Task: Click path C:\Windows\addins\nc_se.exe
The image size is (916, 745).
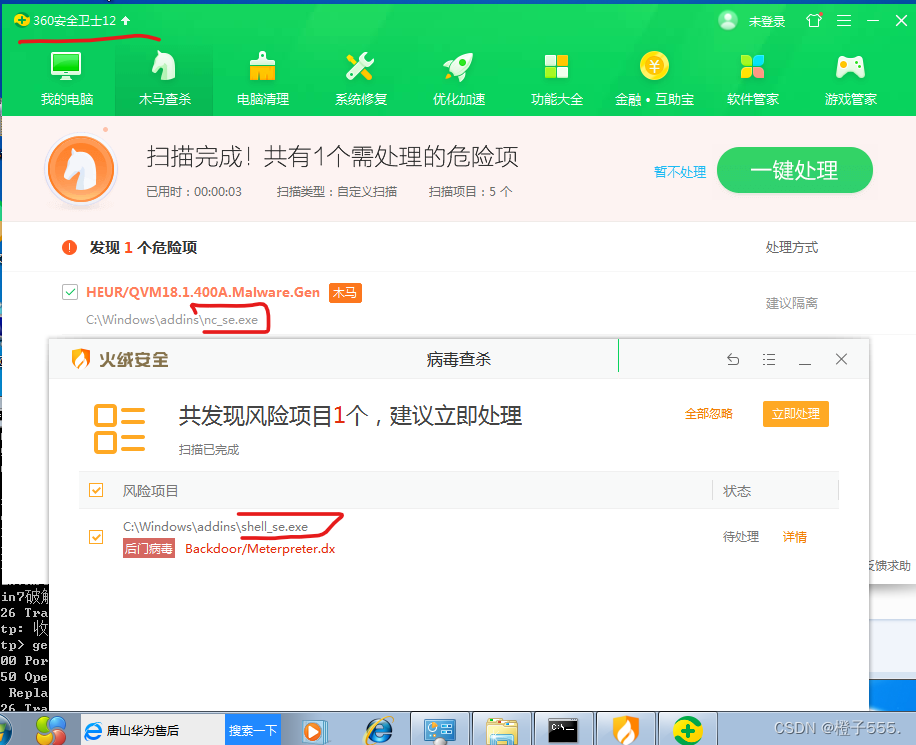Action: click(172, 320)
